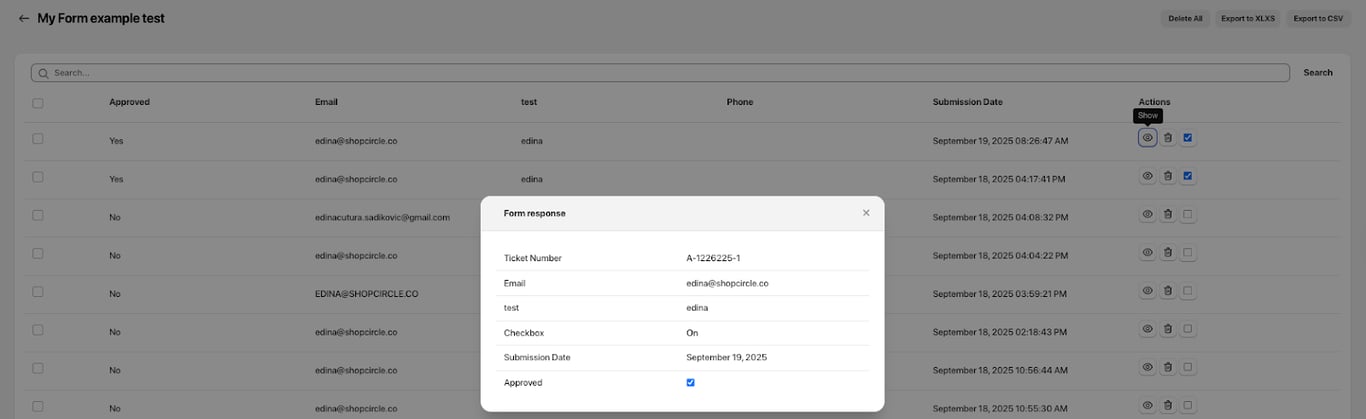The width and height of the screenshot is (1366, 419).
Task: Unapprove the September 19 08:26:47 AM row
Action: 1188,138
